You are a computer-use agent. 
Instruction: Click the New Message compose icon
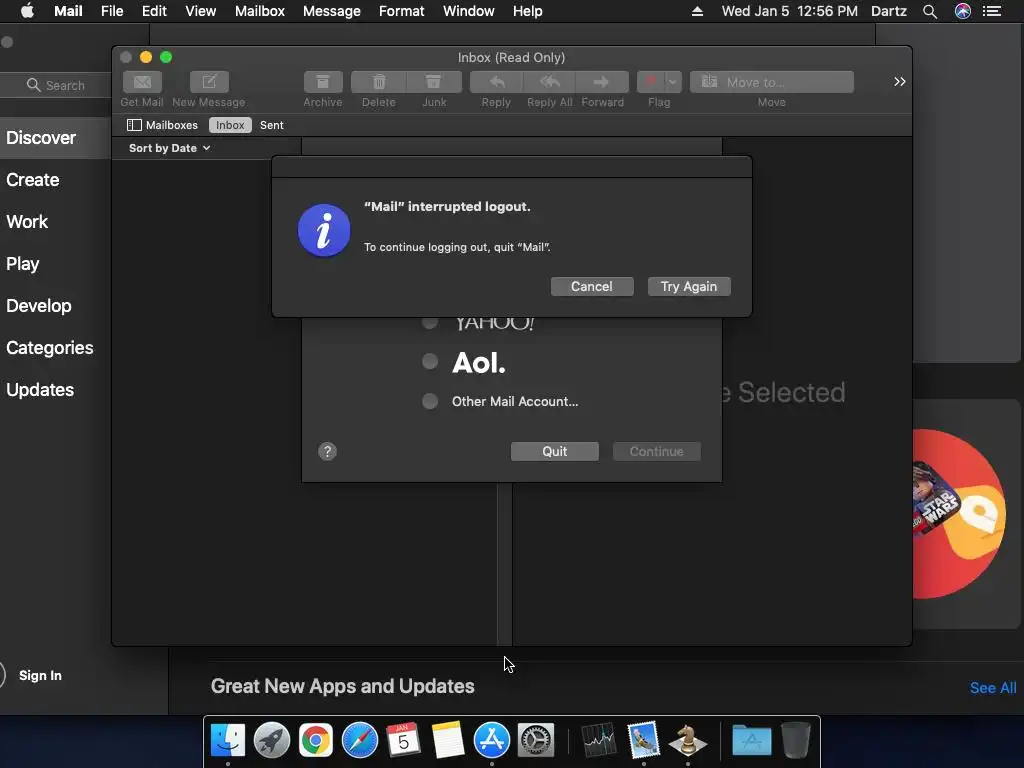click(x=209, y=82)
